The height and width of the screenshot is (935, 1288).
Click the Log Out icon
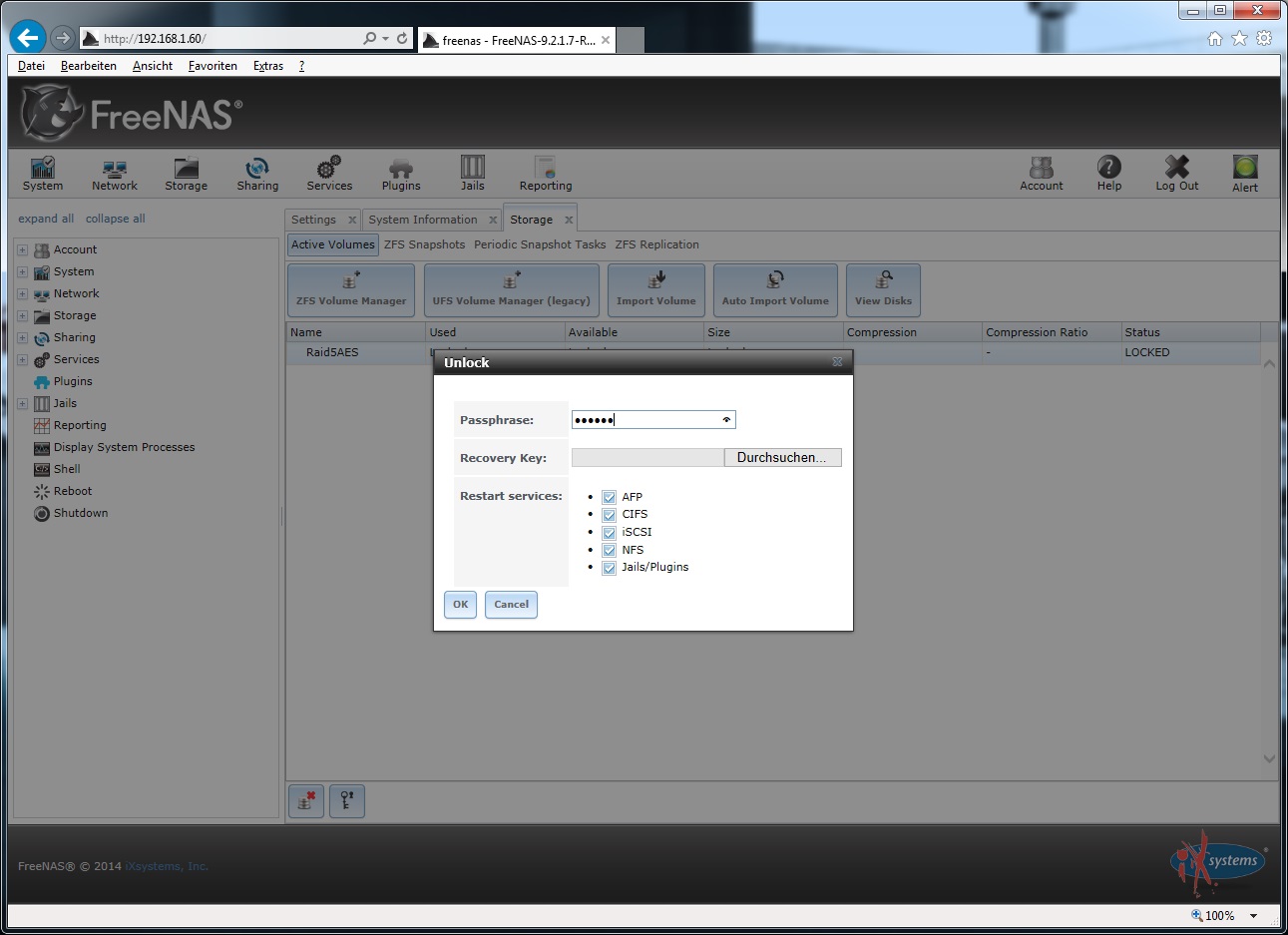[1177, 174]
